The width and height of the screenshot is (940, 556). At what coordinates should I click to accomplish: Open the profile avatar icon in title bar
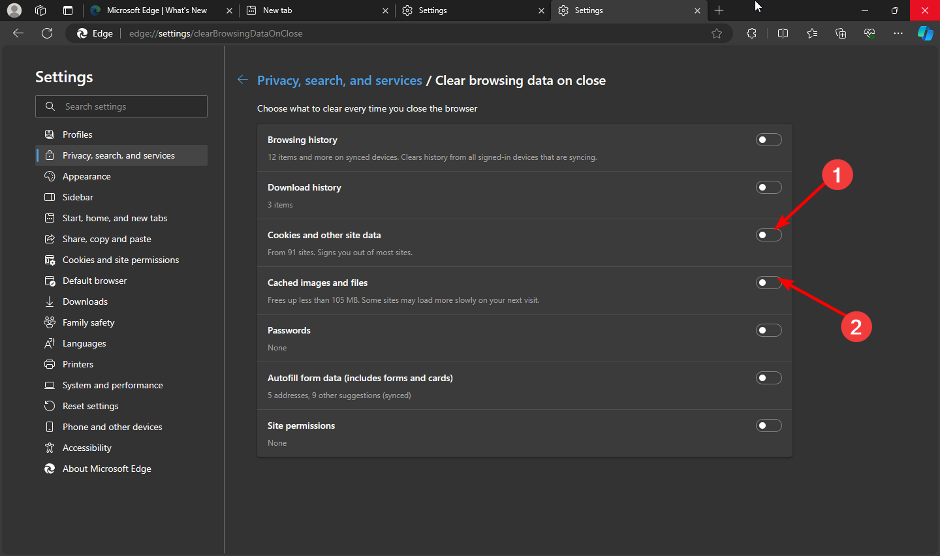14,10
